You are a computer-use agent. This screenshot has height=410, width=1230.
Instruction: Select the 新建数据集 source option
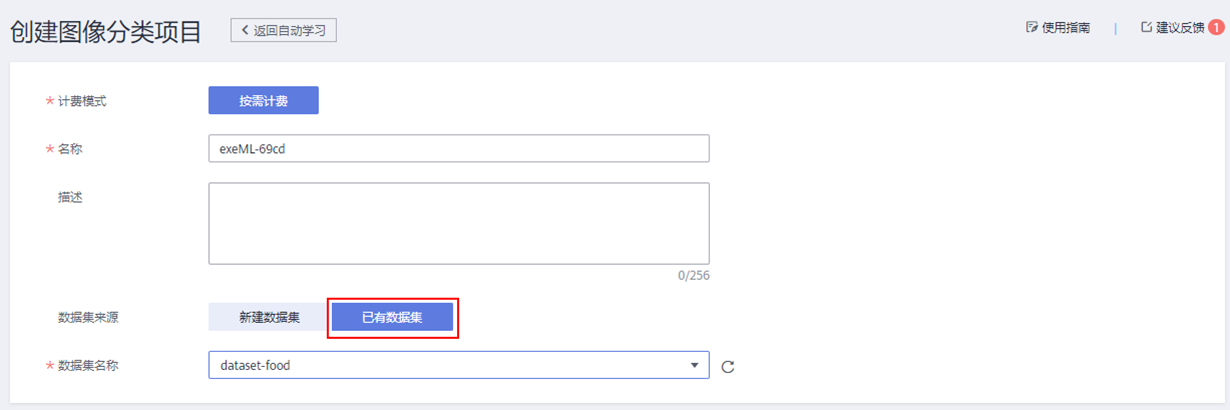tap(268, 317)
